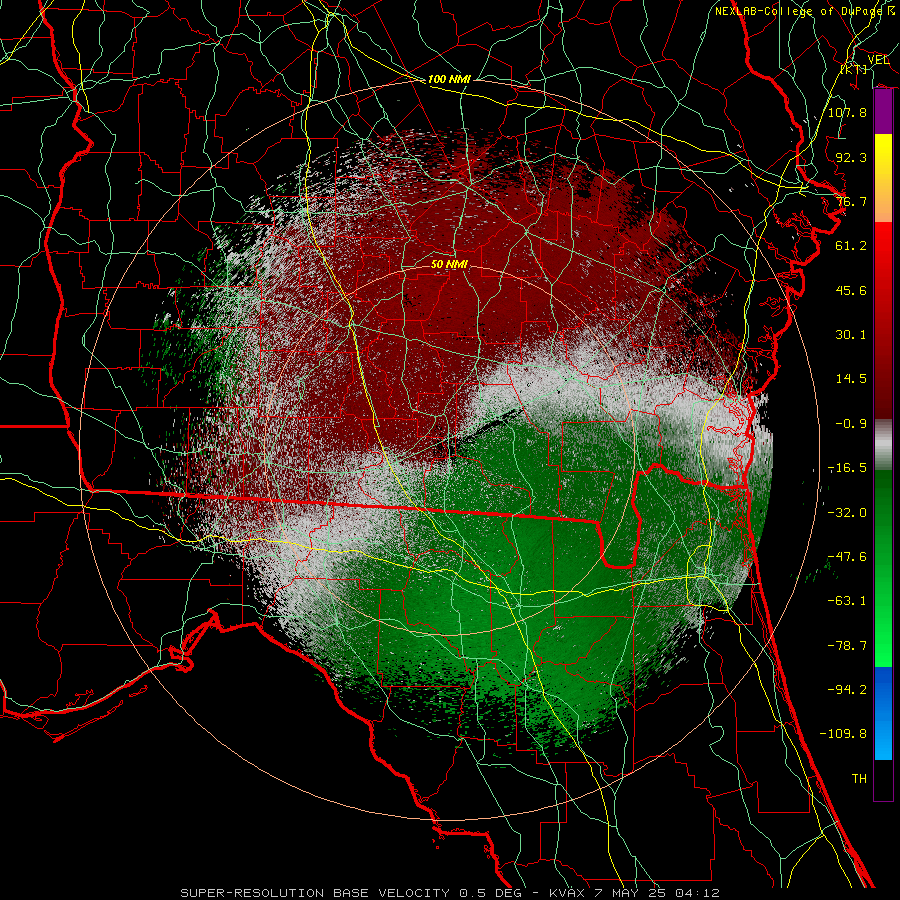Image resolution: width=900 pixels, height=900 pixels.
Task: Click the -78.7 velocity legend value
Action: point(847,646)
